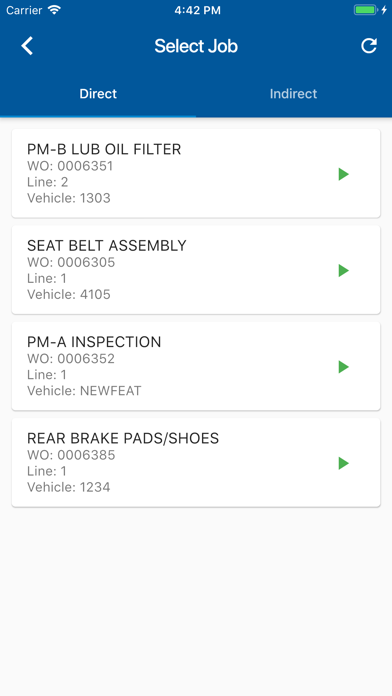Screen dimensions: 392x696
Task: Start the REAR BRAKE PADS/SHOES job
Action: point(344,463)
